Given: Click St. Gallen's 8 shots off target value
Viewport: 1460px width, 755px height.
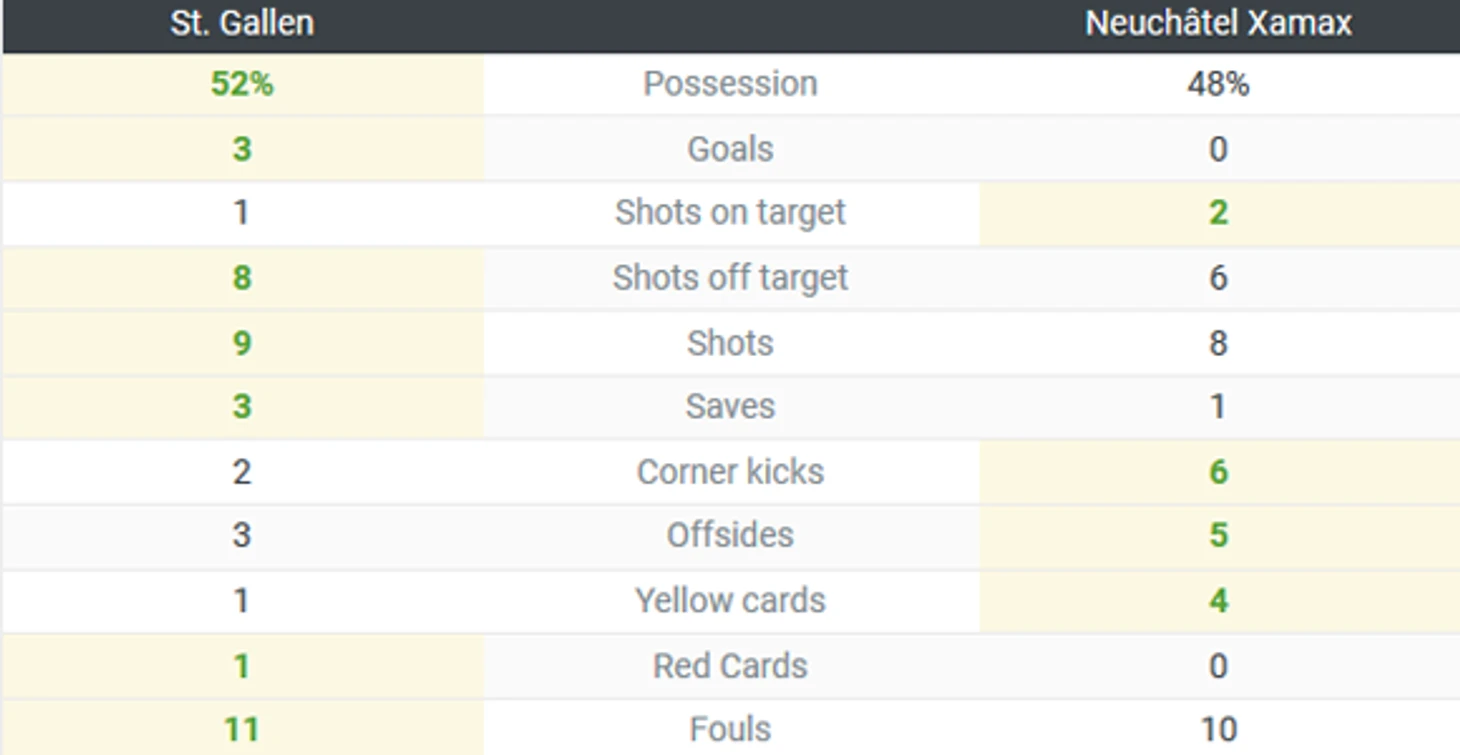Looking at the screenshot, I should 242,278.
